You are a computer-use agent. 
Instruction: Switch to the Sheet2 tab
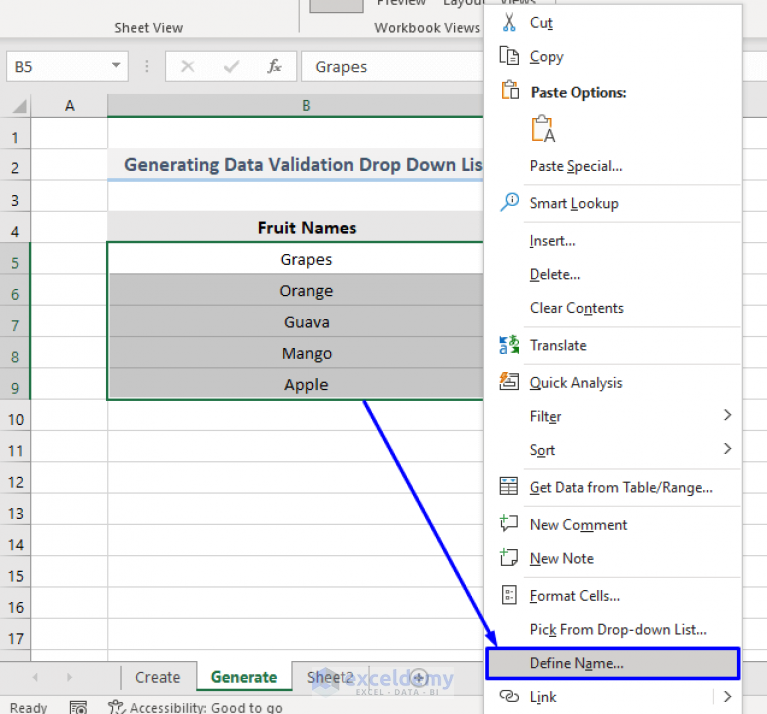tap(330, 677)
